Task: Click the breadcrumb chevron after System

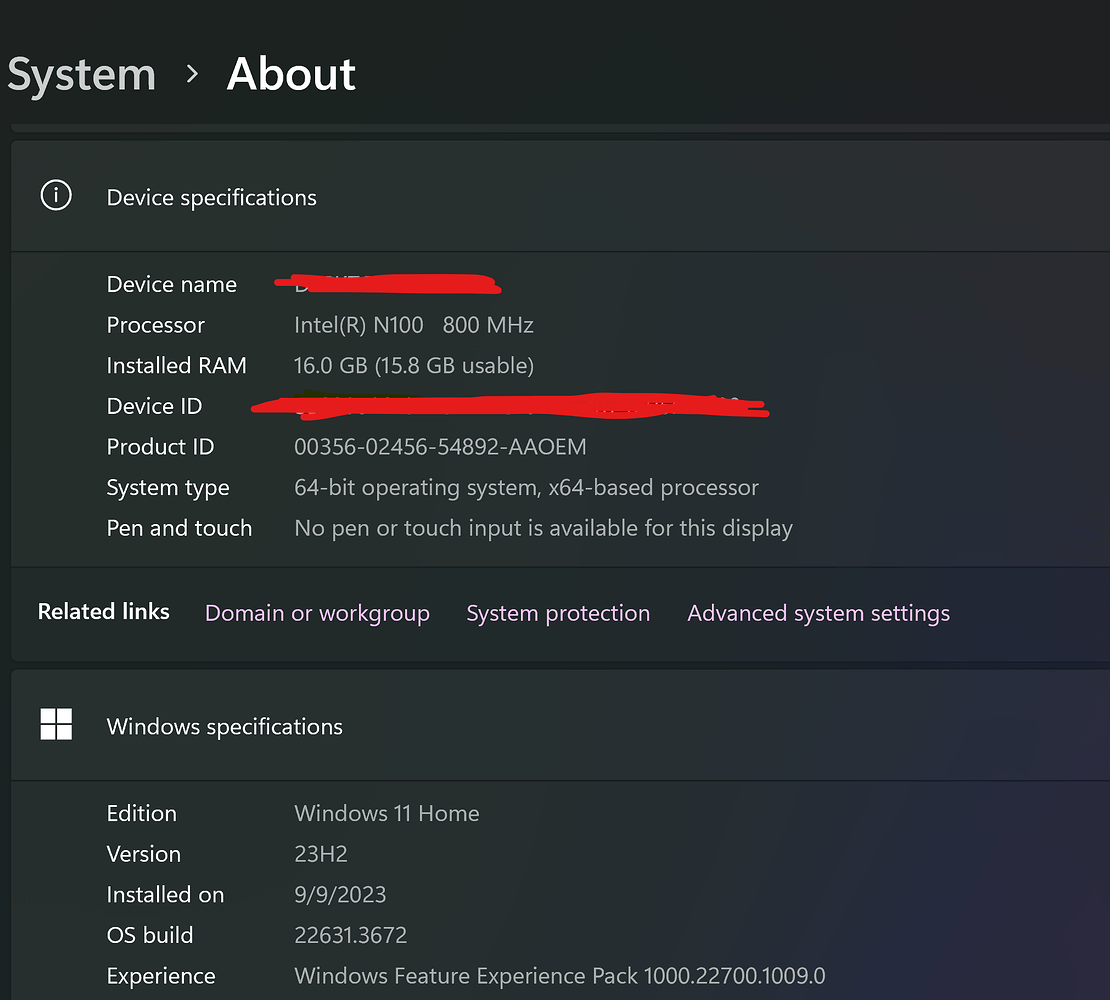Action: [x=192, y=75]
